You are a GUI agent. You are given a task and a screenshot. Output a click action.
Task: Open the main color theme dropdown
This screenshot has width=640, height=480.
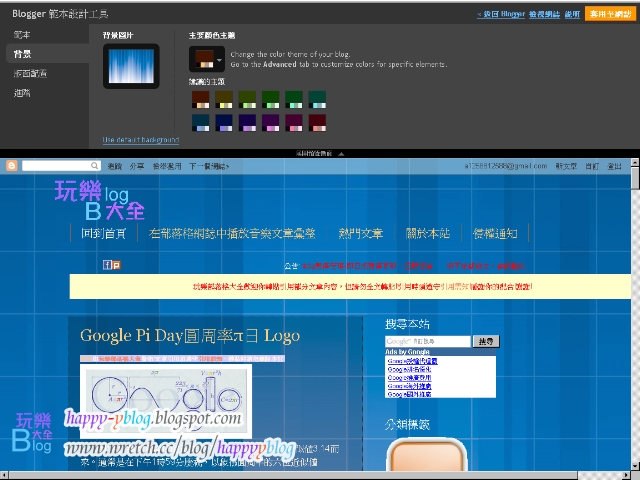tap(207, 59)
